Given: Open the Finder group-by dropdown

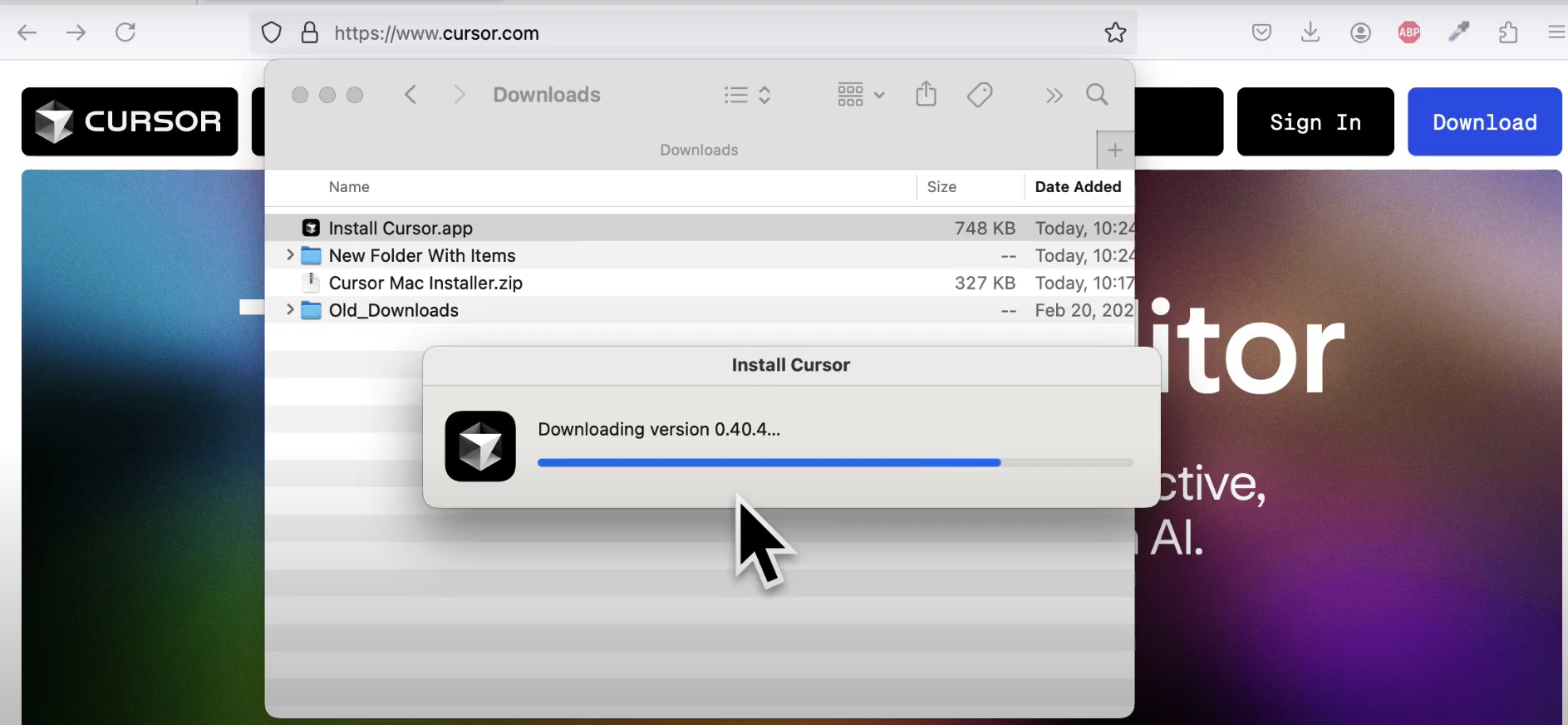Looking at the screenshot, I should (861, 95).
